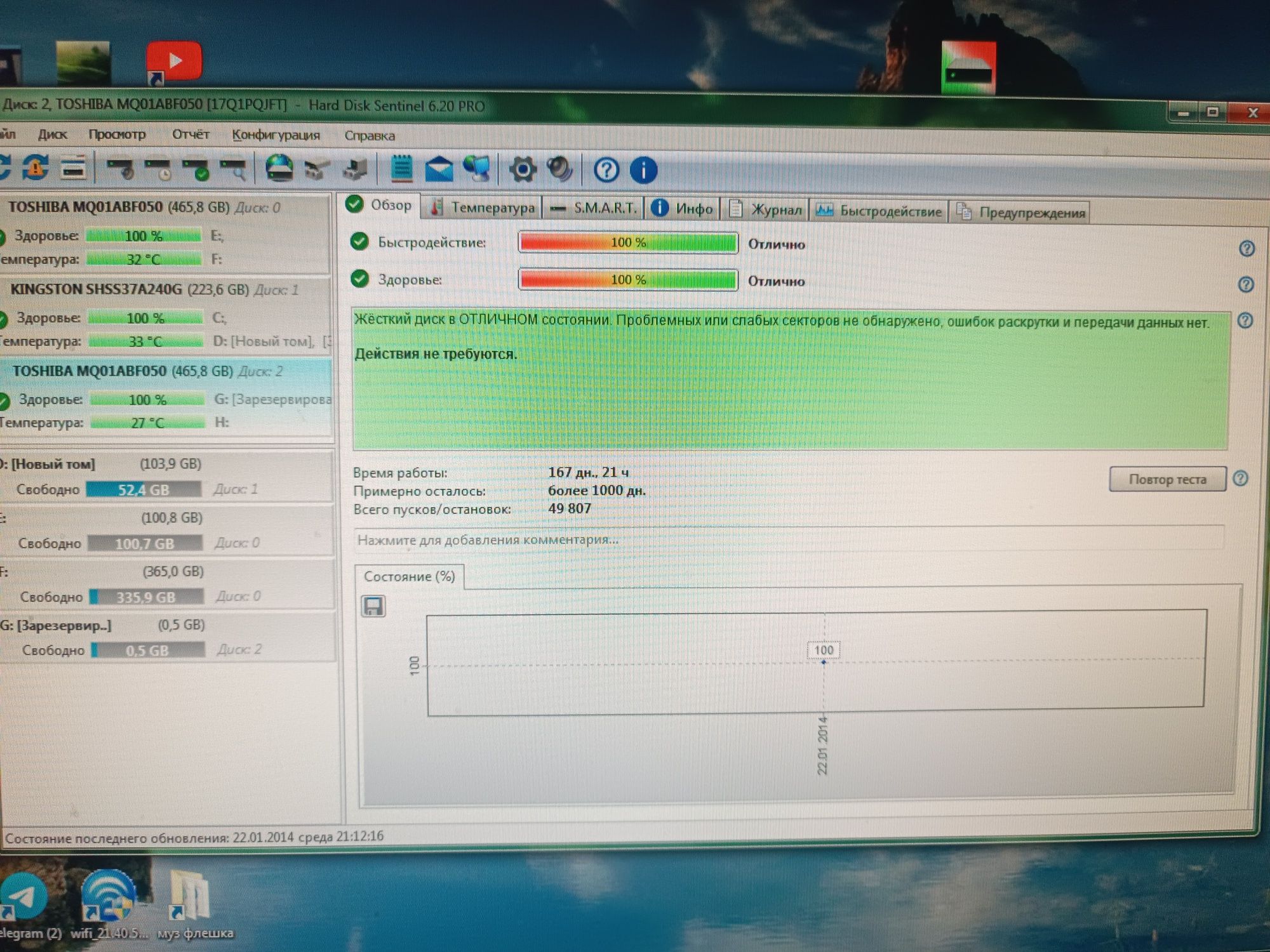Image resolution: width=1270 pixels, height=952 pixels.
Task: Select the 365,0 GB F: partition
Action: tap(168, 584)
